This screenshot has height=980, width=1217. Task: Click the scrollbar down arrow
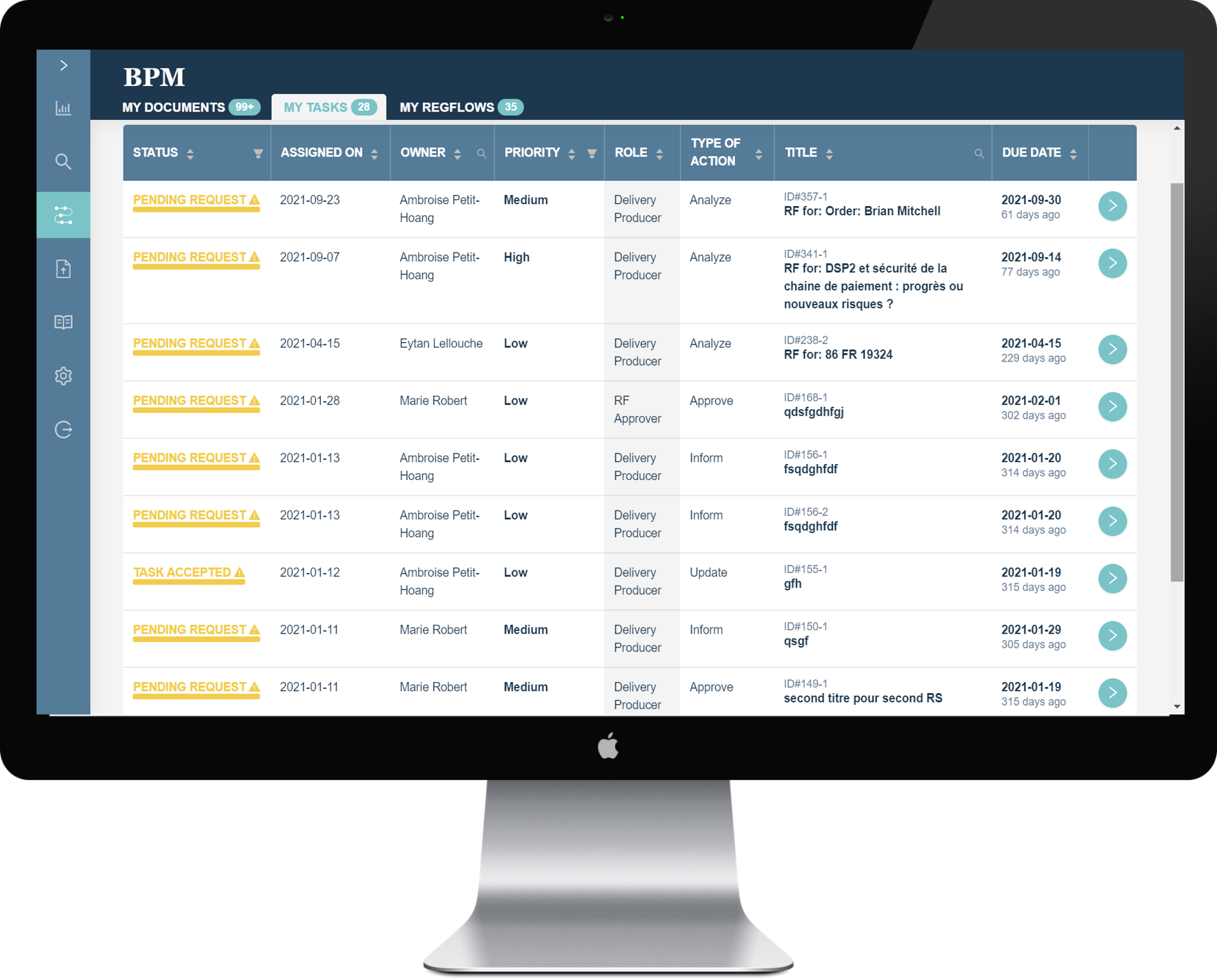click(x=1177, y=707)
